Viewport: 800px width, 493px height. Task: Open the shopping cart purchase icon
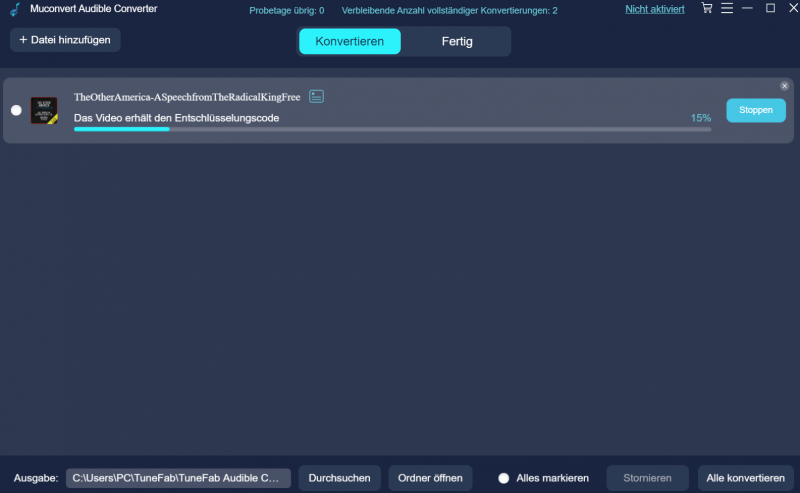tap(707, 8)
